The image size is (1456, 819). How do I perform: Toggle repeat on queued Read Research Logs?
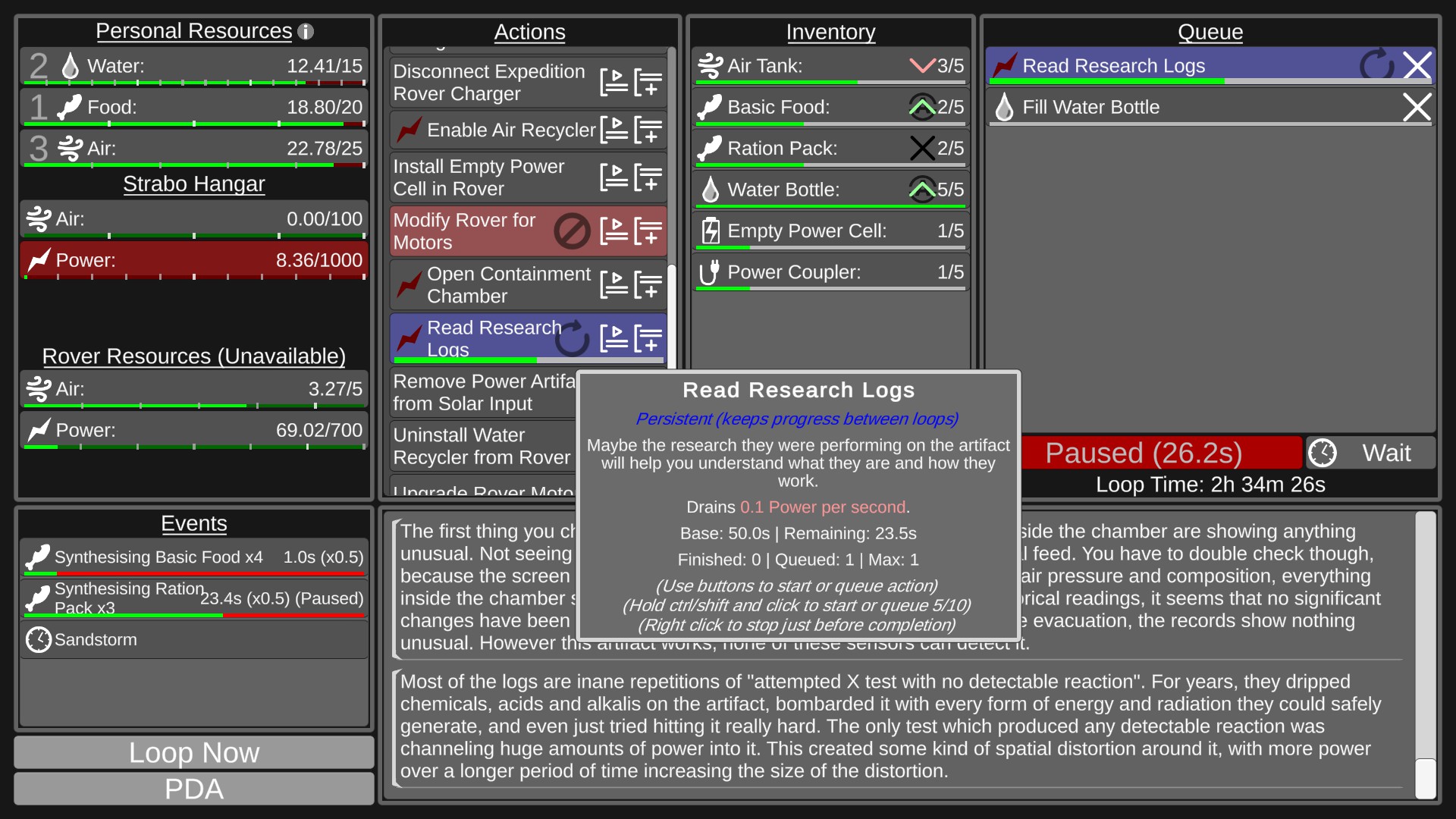pyautogui.click(x=1376, y=65)
